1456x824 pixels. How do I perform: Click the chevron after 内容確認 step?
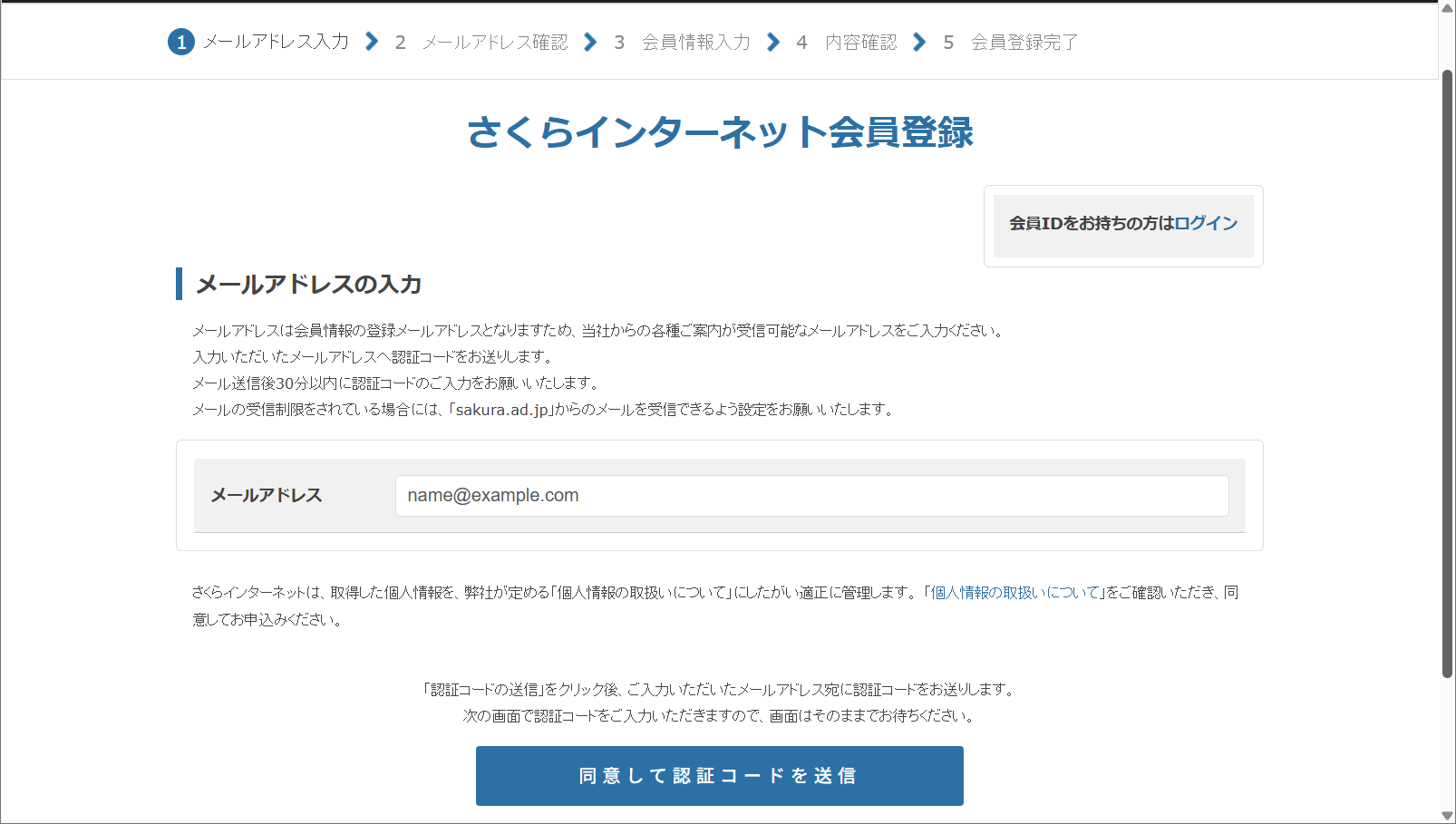tap(919, 42)
